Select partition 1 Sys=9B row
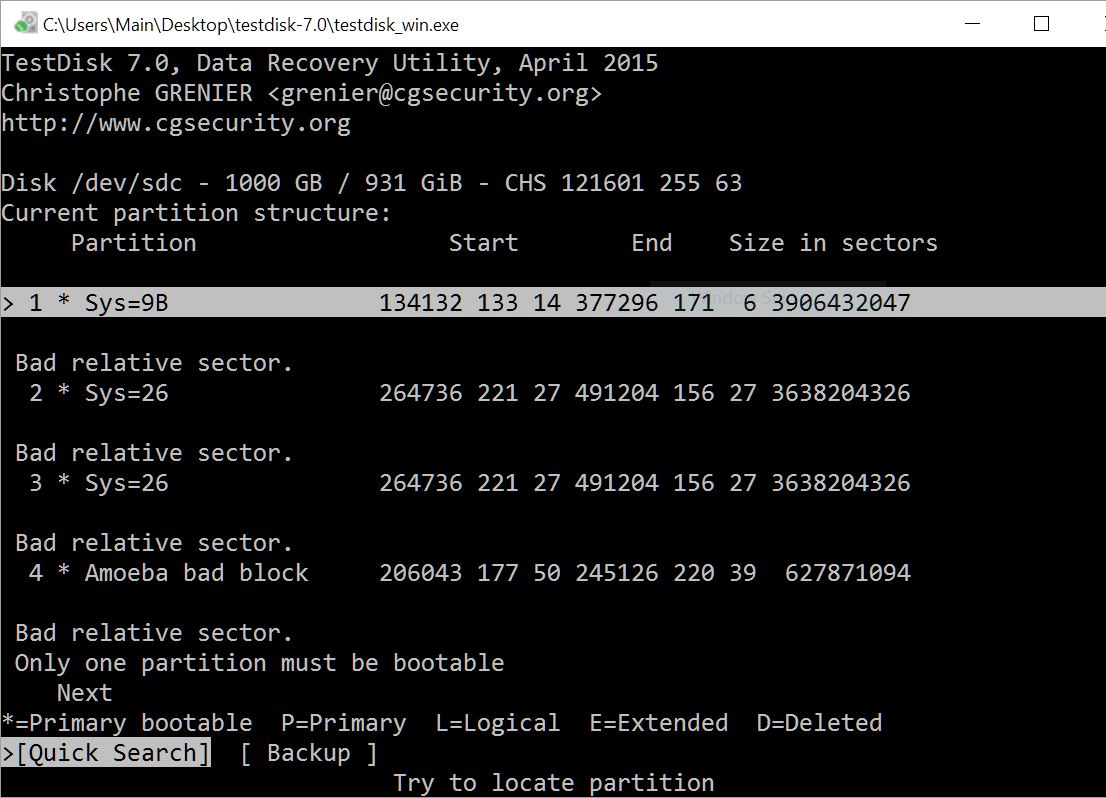This screenshot has width=1106, height=798. tap(553, 302)
